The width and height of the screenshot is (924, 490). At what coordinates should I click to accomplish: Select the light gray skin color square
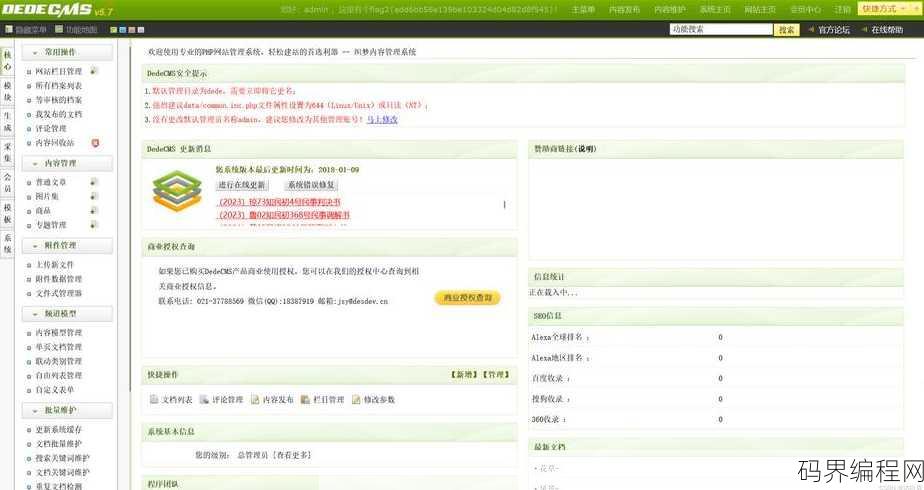click(x=140, y=29)
